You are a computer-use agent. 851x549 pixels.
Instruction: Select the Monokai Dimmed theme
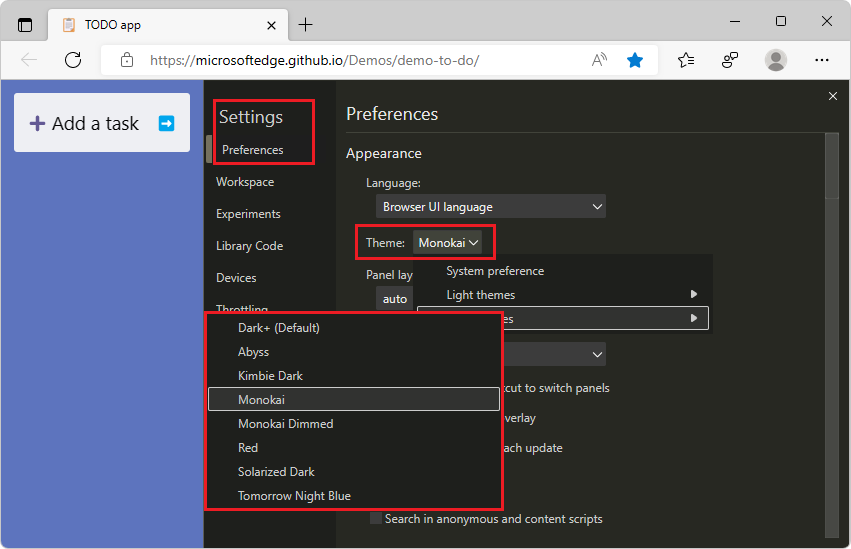click(354, 424)
